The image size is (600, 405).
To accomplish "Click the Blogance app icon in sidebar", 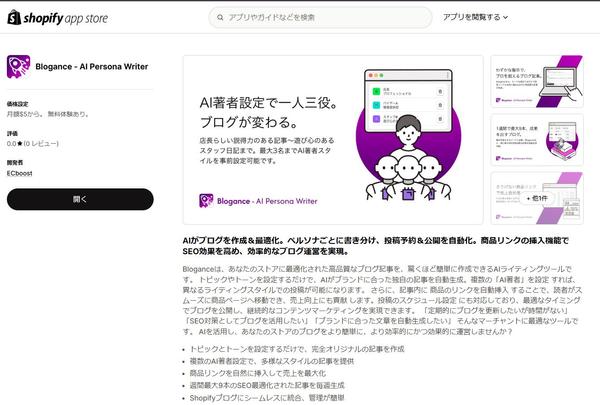I will [x=18, y=67].
